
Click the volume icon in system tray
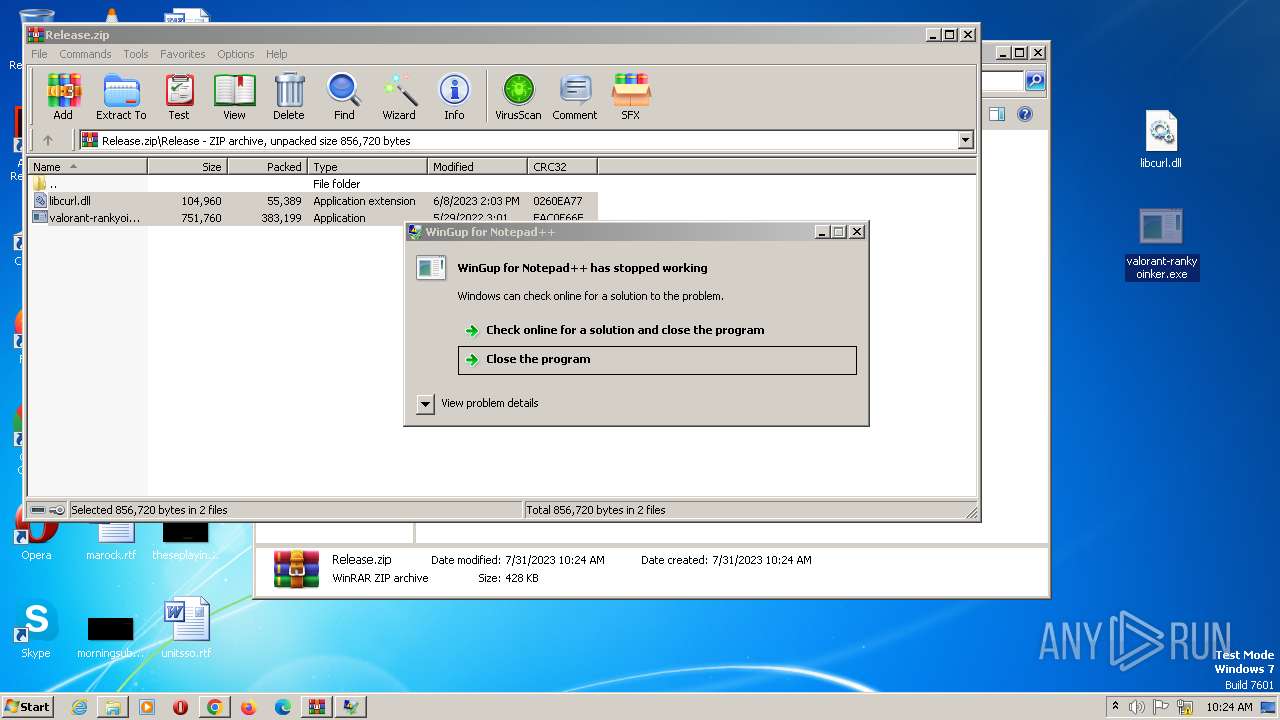pyautogui.click(x=1137, y=707)
